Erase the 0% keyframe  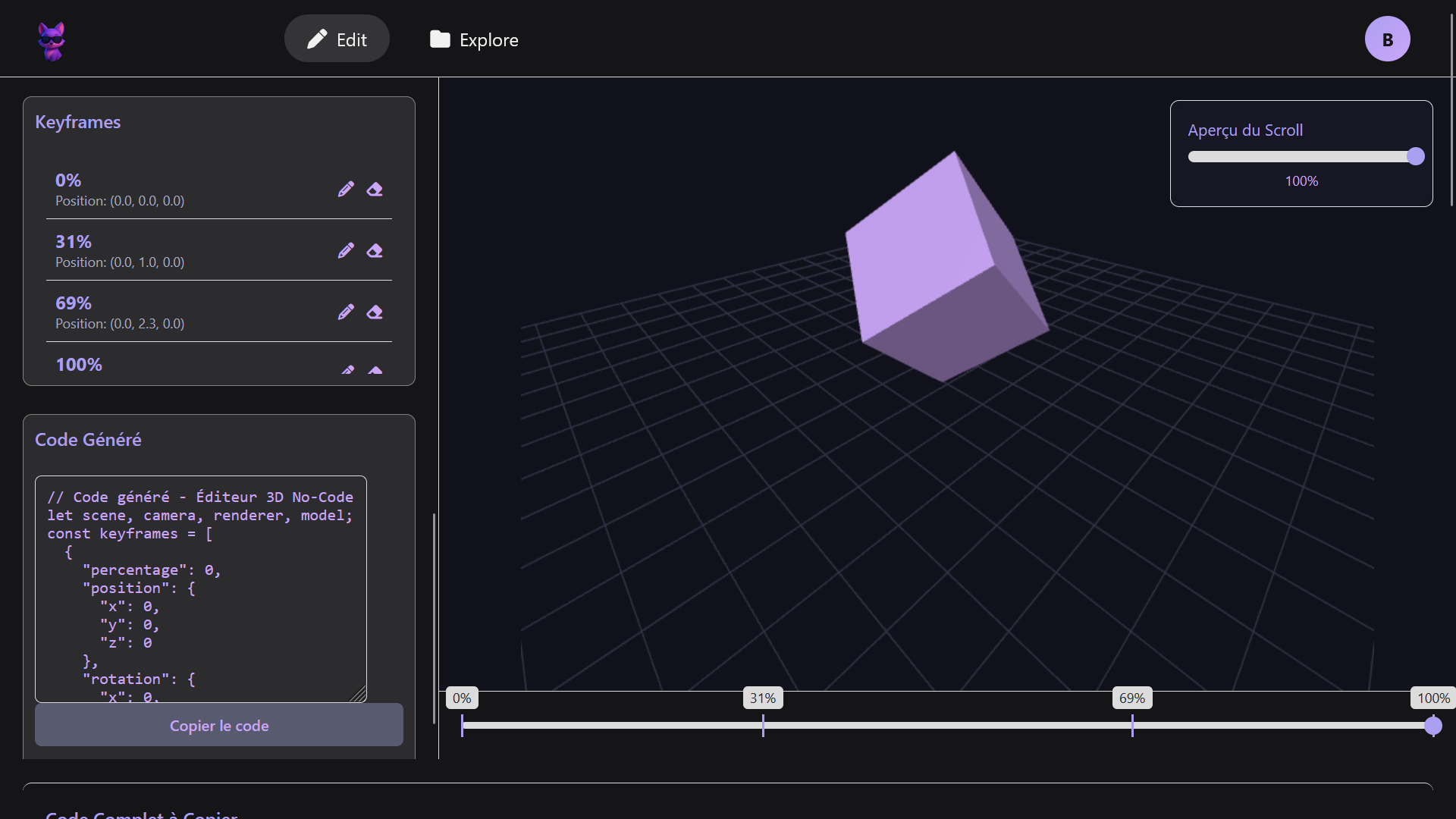[x=375, y=190]
